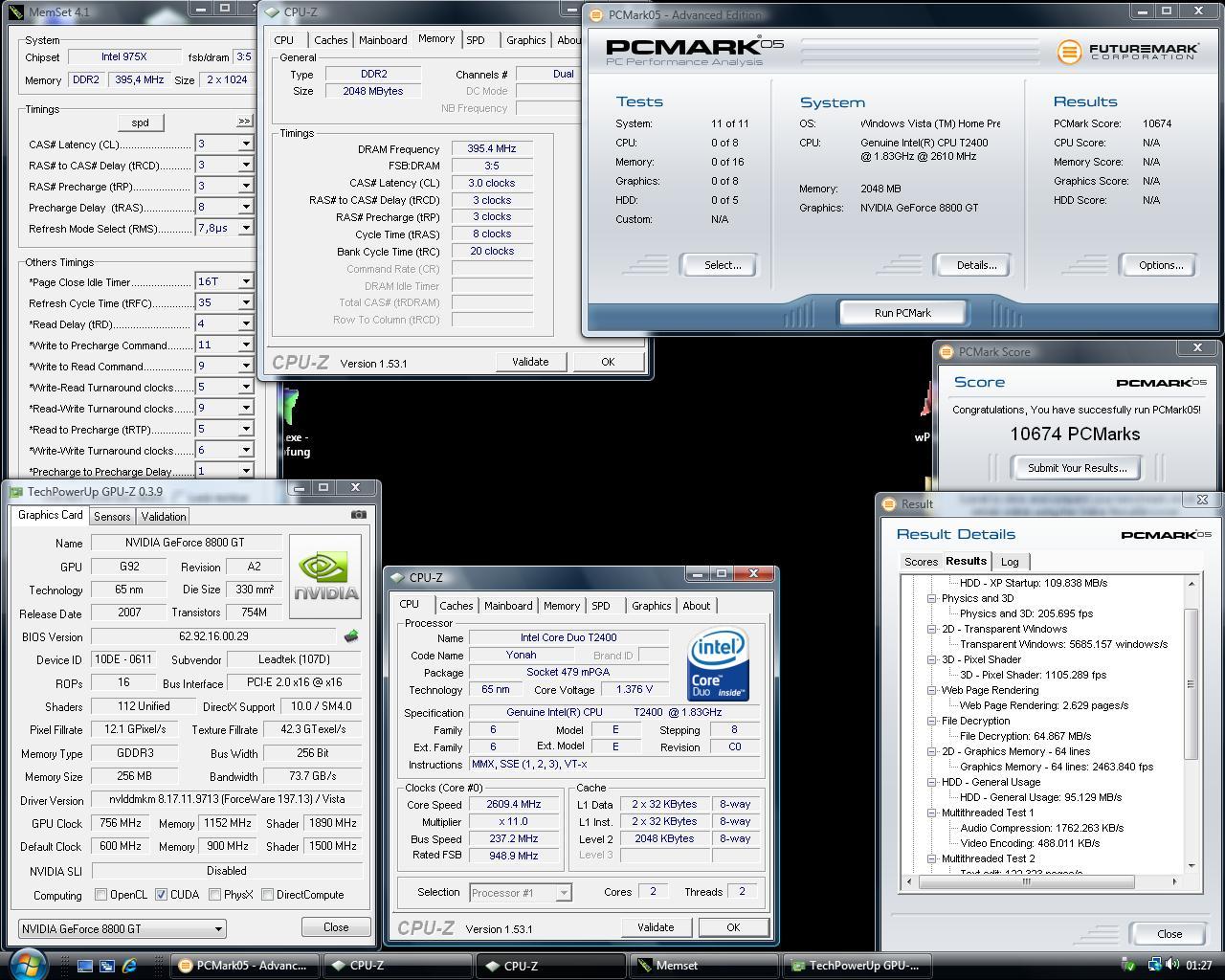Image resolution: width=1225 pixels, height=980 pixels.
Task: Collapse the Physics and 3D tree node
Action: pos(931,598)
